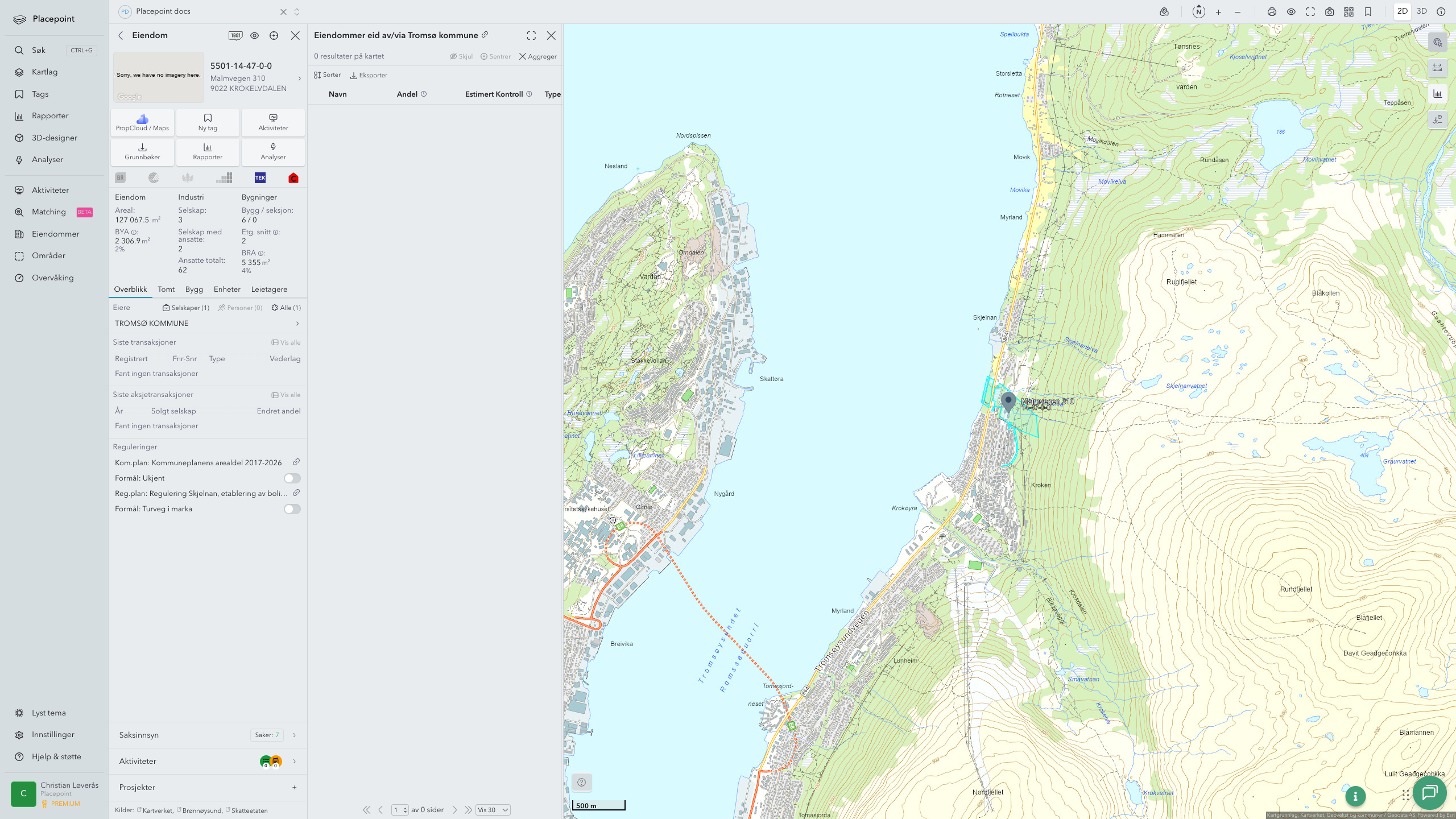Open Overvåking in the sidebar

click(x=53, y=278)
